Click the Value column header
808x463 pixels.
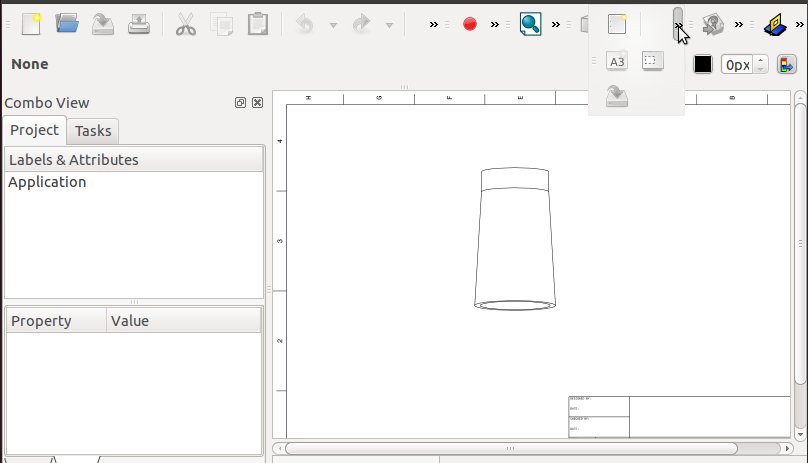(x=183, y=321)
